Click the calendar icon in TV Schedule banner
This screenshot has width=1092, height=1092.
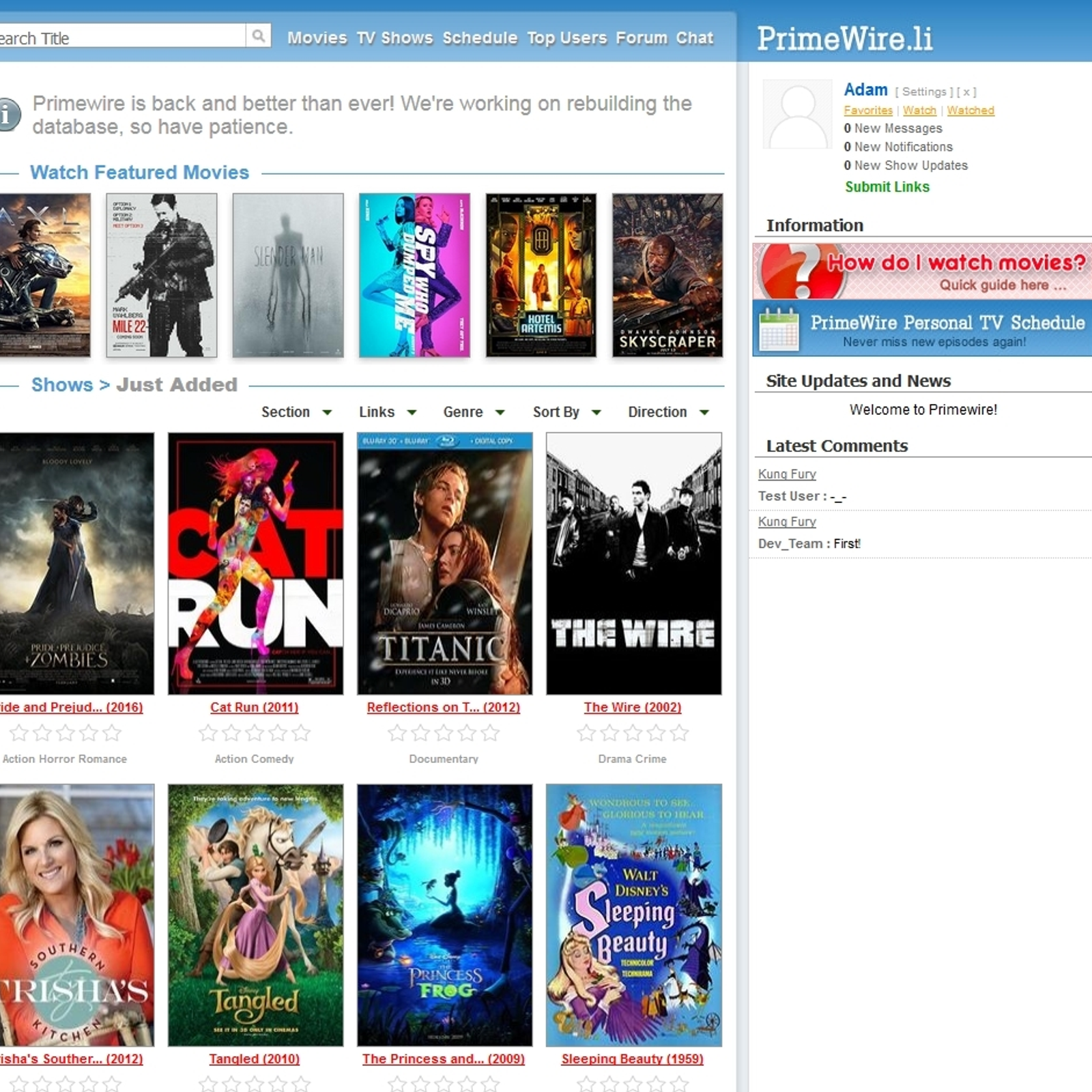tap(779, 329)
